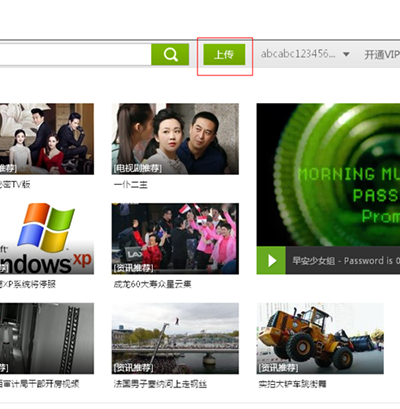Click the green search magnifier icon

coord(170,54)
